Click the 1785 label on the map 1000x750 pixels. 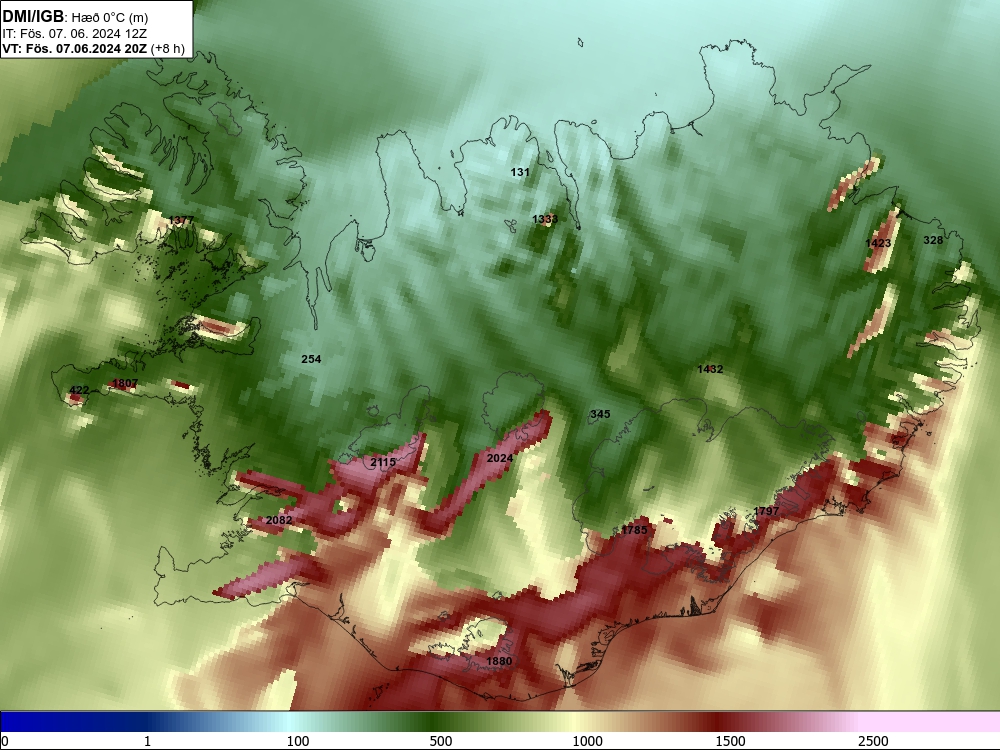(634, 529)
